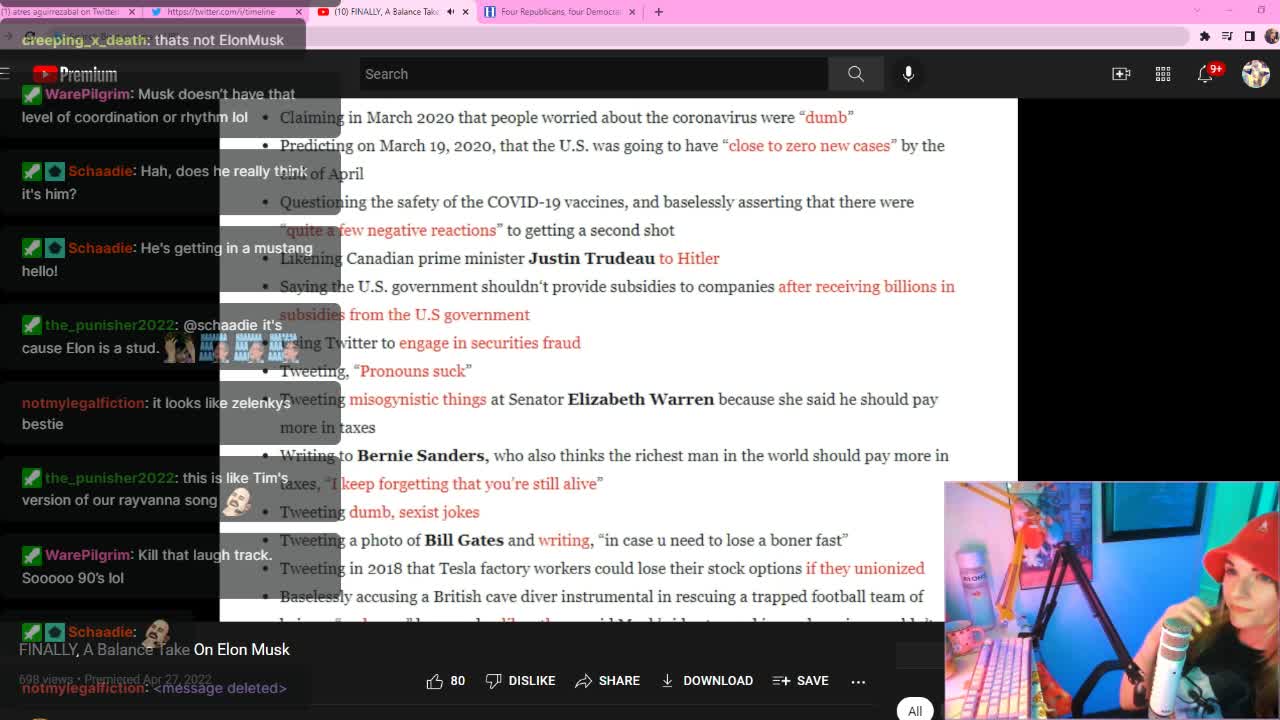Click SAVE to add to playlist

[801, 681]
